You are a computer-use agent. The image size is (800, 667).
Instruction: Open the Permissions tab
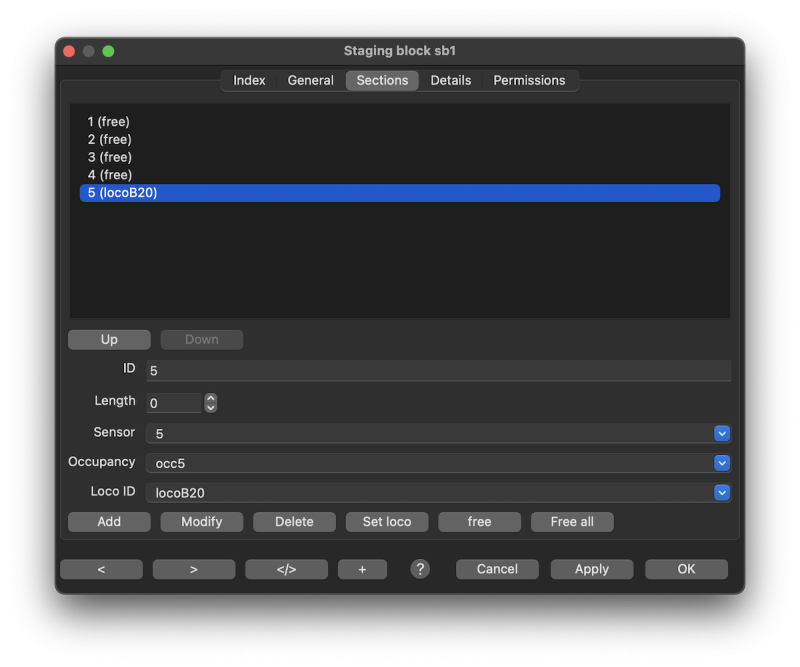click(x=529, y=81)
